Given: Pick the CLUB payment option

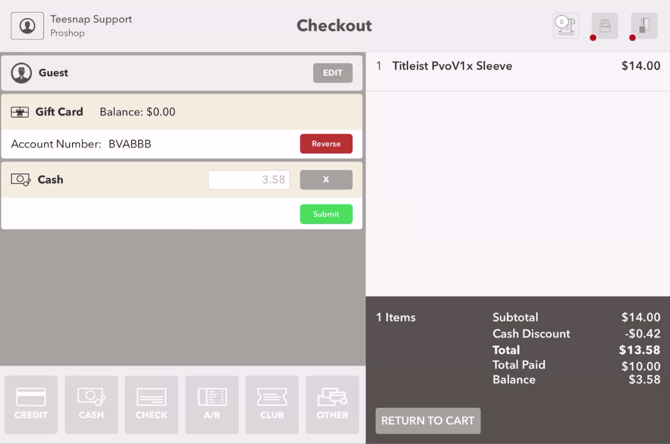Looking at the screenshot, I should tap(272, 404).
